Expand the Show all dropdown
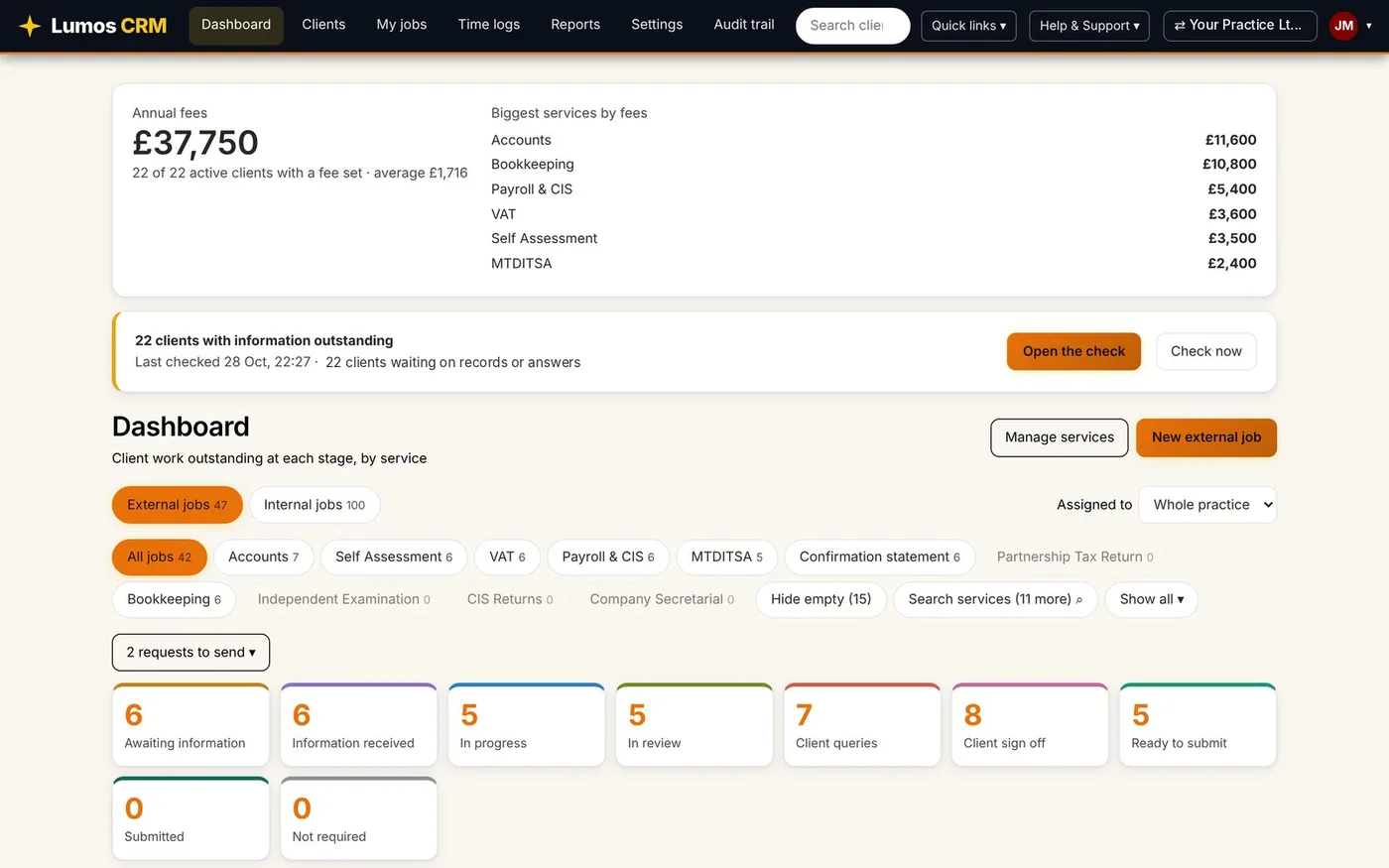Viewport: 1389px width, 868px height. (x=1152, y=599)
